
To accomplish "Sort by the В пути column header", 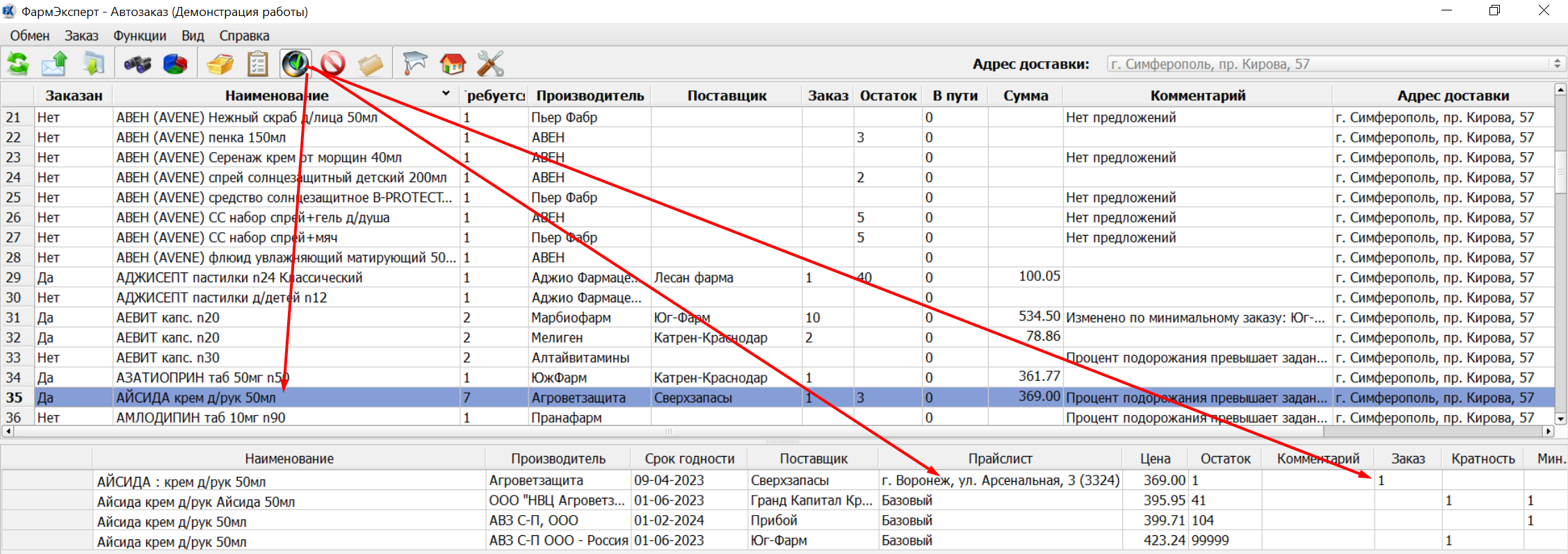I will pyautogui.click(x=955, y=96).
